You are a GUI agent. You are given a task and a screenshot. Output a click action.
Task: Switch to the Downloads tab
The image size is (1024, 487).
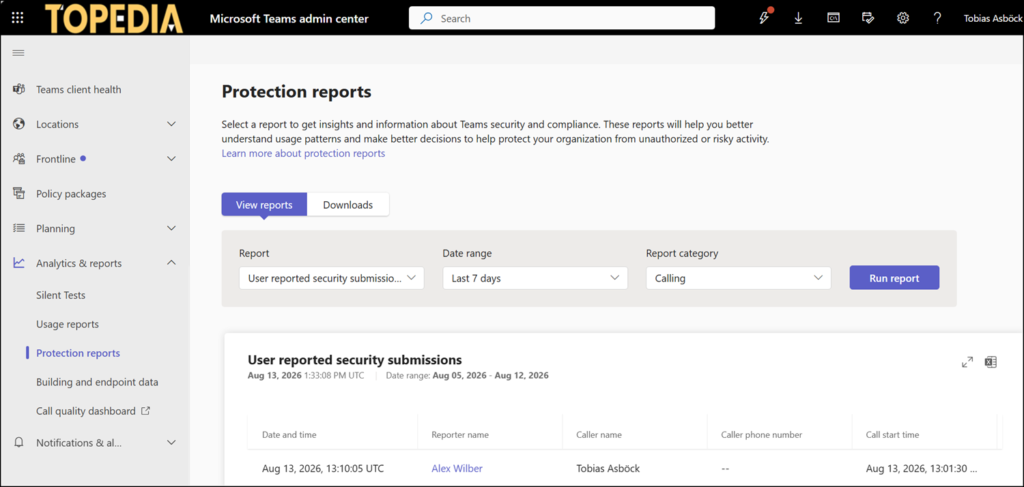coord(348,204)
